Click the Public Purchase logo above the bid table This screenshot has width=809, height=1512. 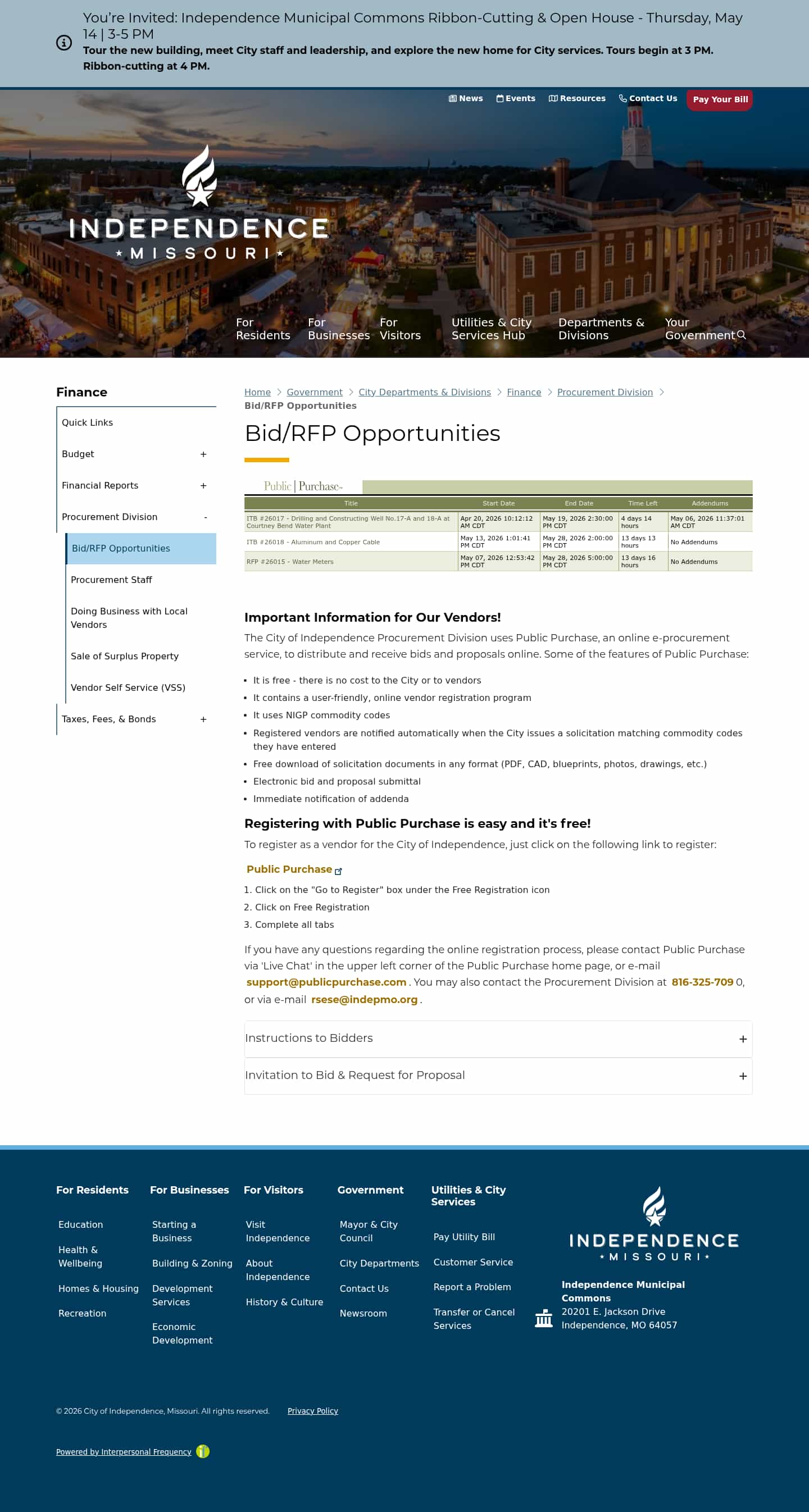coord(303,486)
